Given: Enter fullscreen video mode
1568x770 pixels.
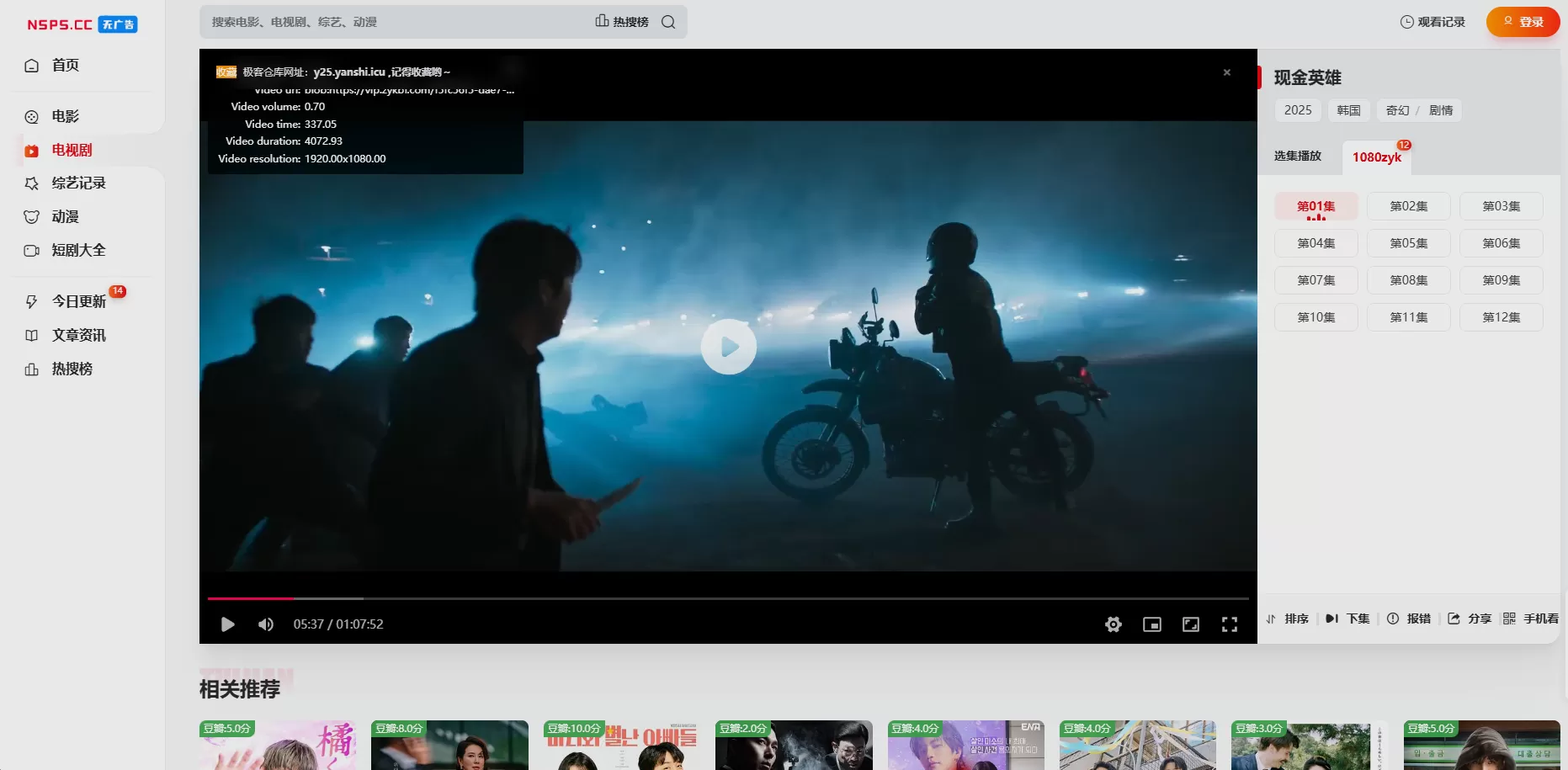Looking at the screenshot, I should coord(1229,624).
